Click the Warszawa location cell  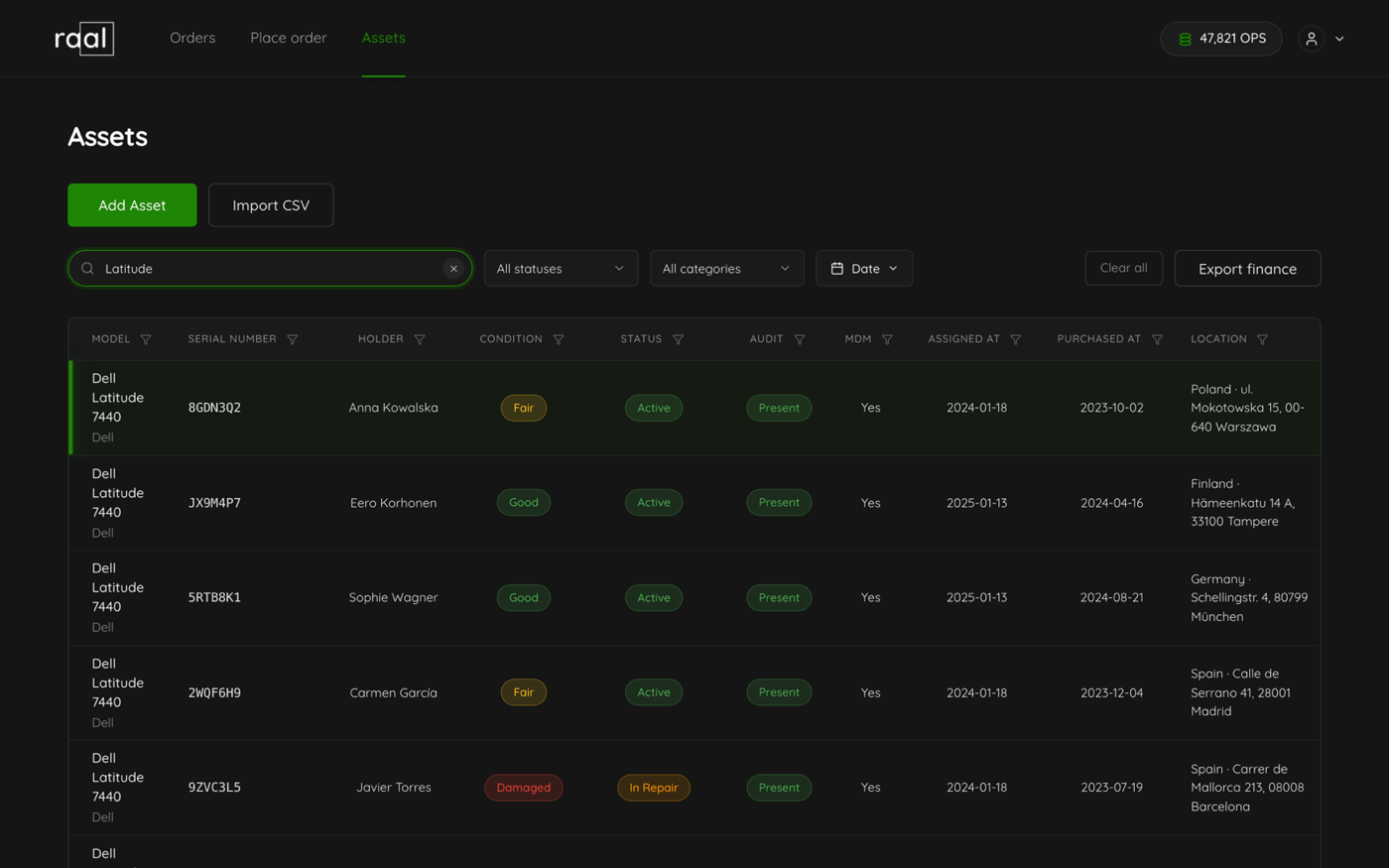tap(1248, 408)
